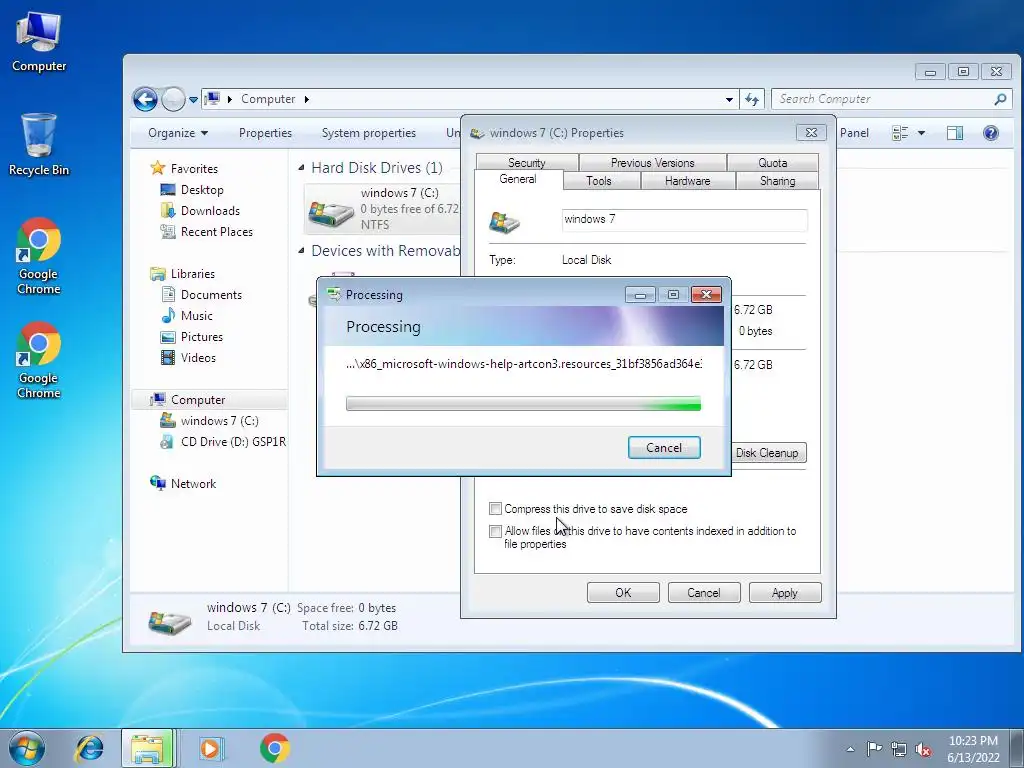The image size is (1024, 768).
Task: Select Music library
Action: (196, 316)
